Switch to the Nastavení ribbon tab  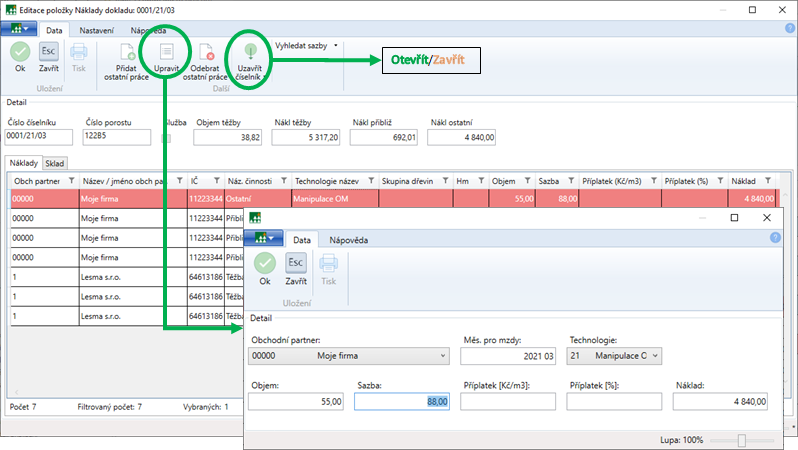click(x=96, y=31)
